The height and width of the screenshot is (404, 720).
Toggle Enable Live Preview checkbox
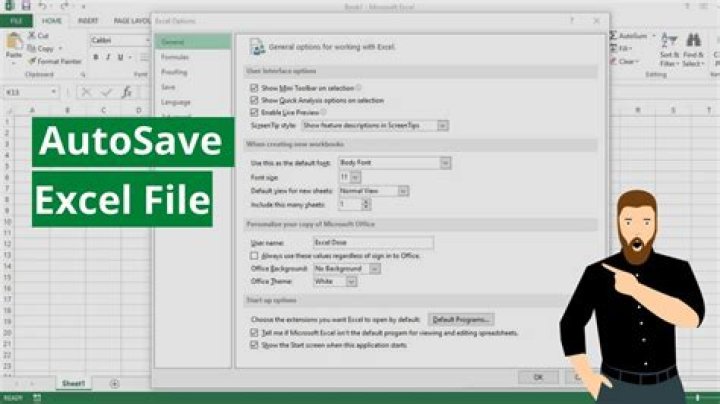[255, 112]
